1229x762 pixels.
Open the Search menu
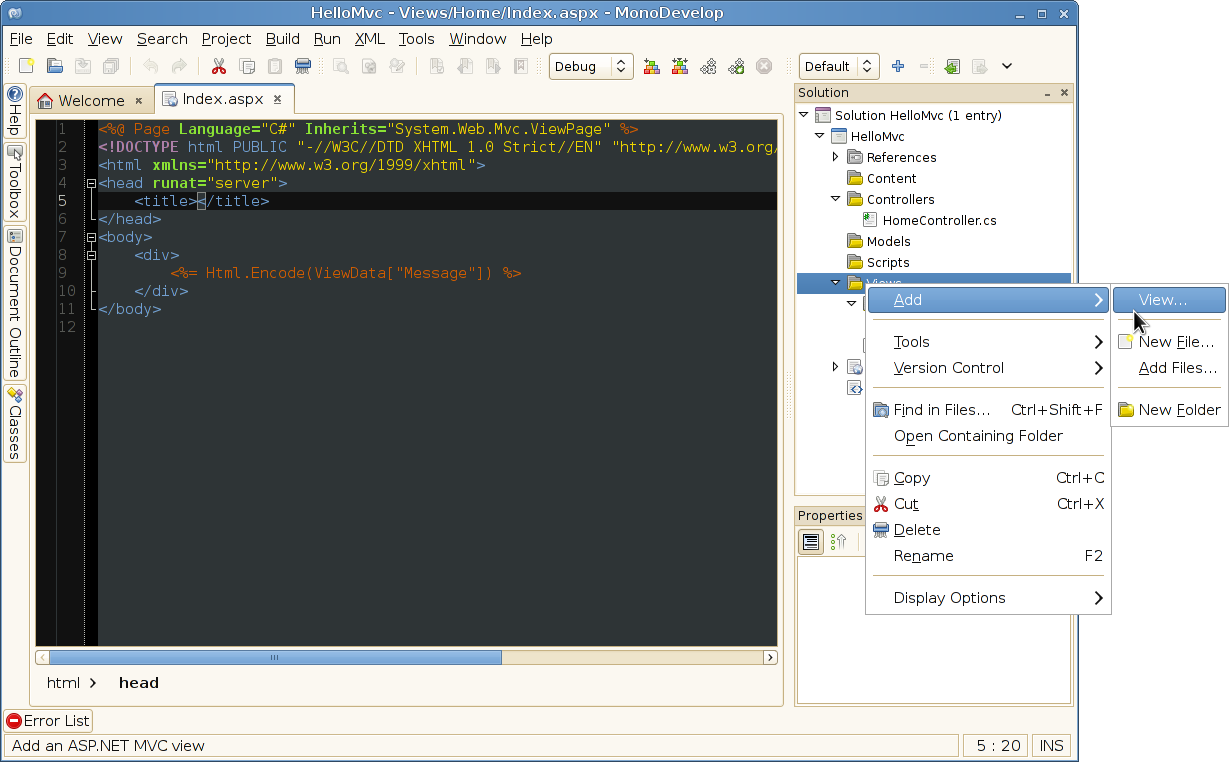(162, 38)
